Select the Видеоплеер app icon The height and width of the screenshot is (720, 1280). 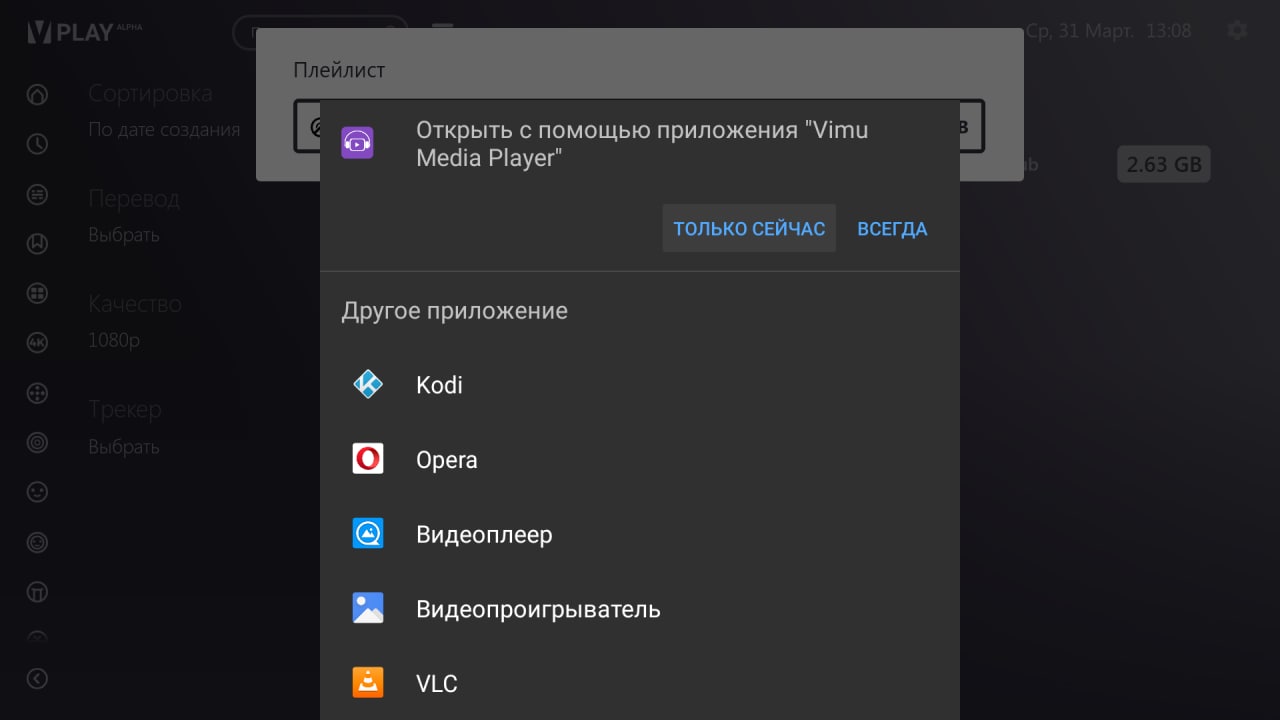pyautogui.click(x=368, y=534)
